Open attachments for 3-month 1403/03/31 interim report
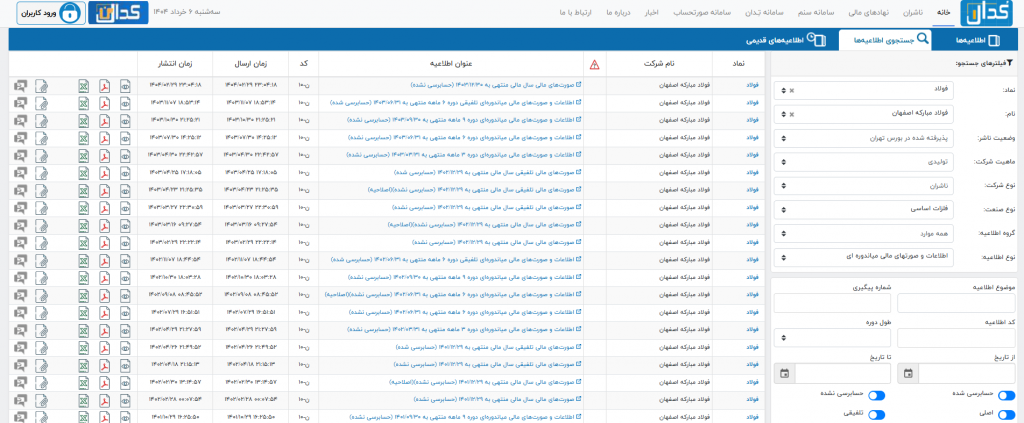 [41, 155]
